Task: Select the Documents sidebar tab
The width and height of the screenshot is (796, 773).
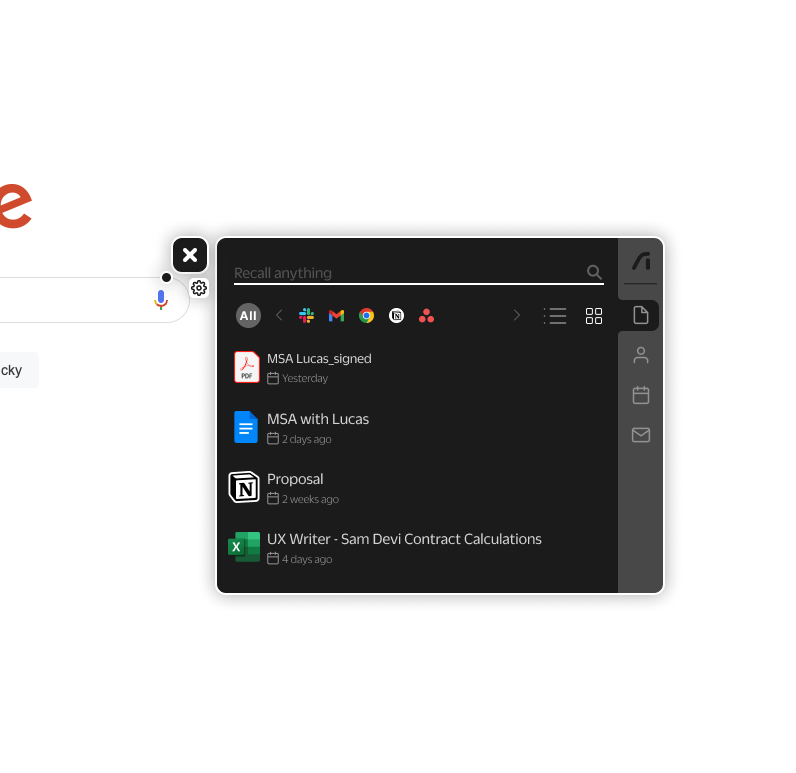Action: 641,315
